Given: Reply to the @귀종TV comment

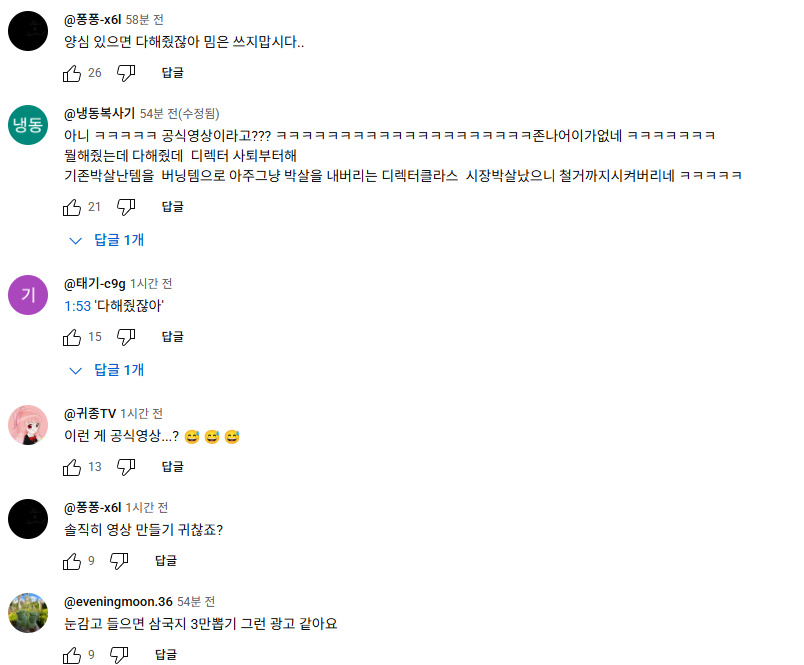Looking at the screenshot, I should click(172, 467).
